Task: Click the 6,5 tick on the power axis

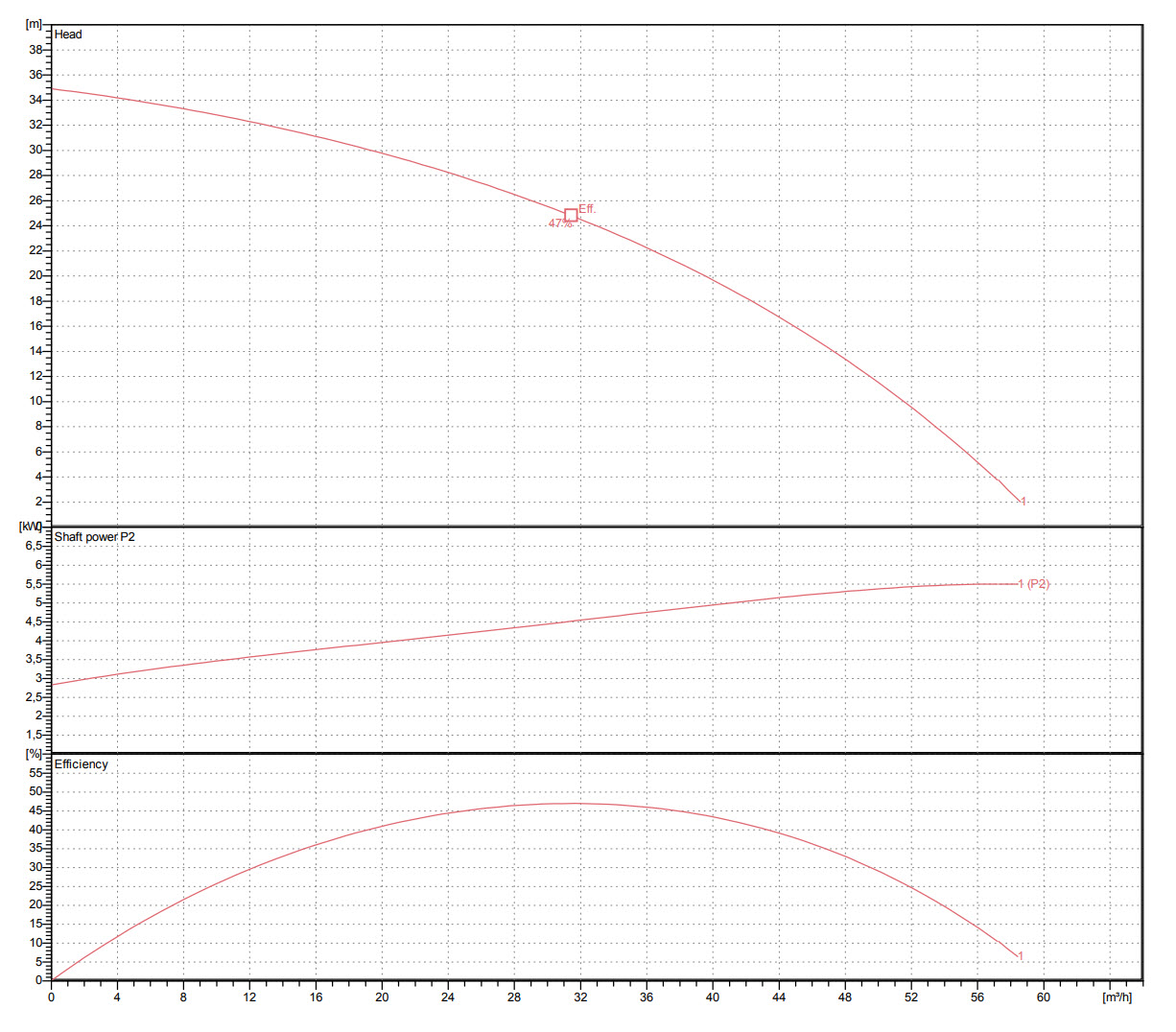Action: [34, 546]
